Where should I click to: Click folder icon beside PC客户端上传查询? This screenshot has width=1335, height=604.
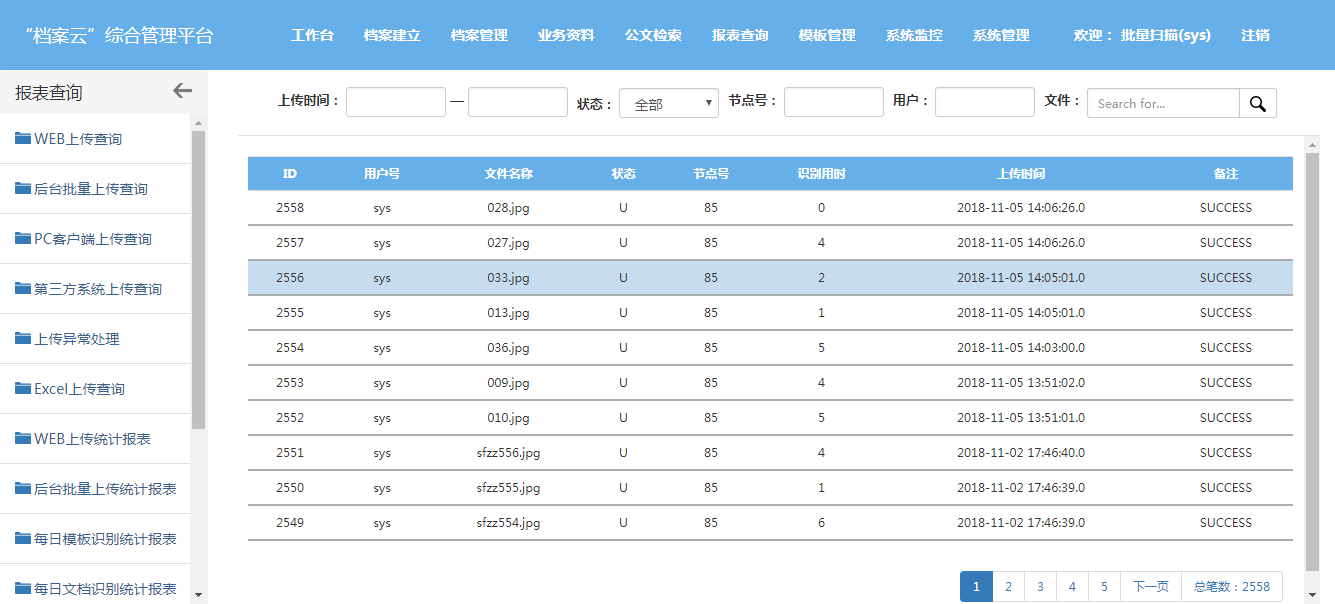(x=23, y=238)
